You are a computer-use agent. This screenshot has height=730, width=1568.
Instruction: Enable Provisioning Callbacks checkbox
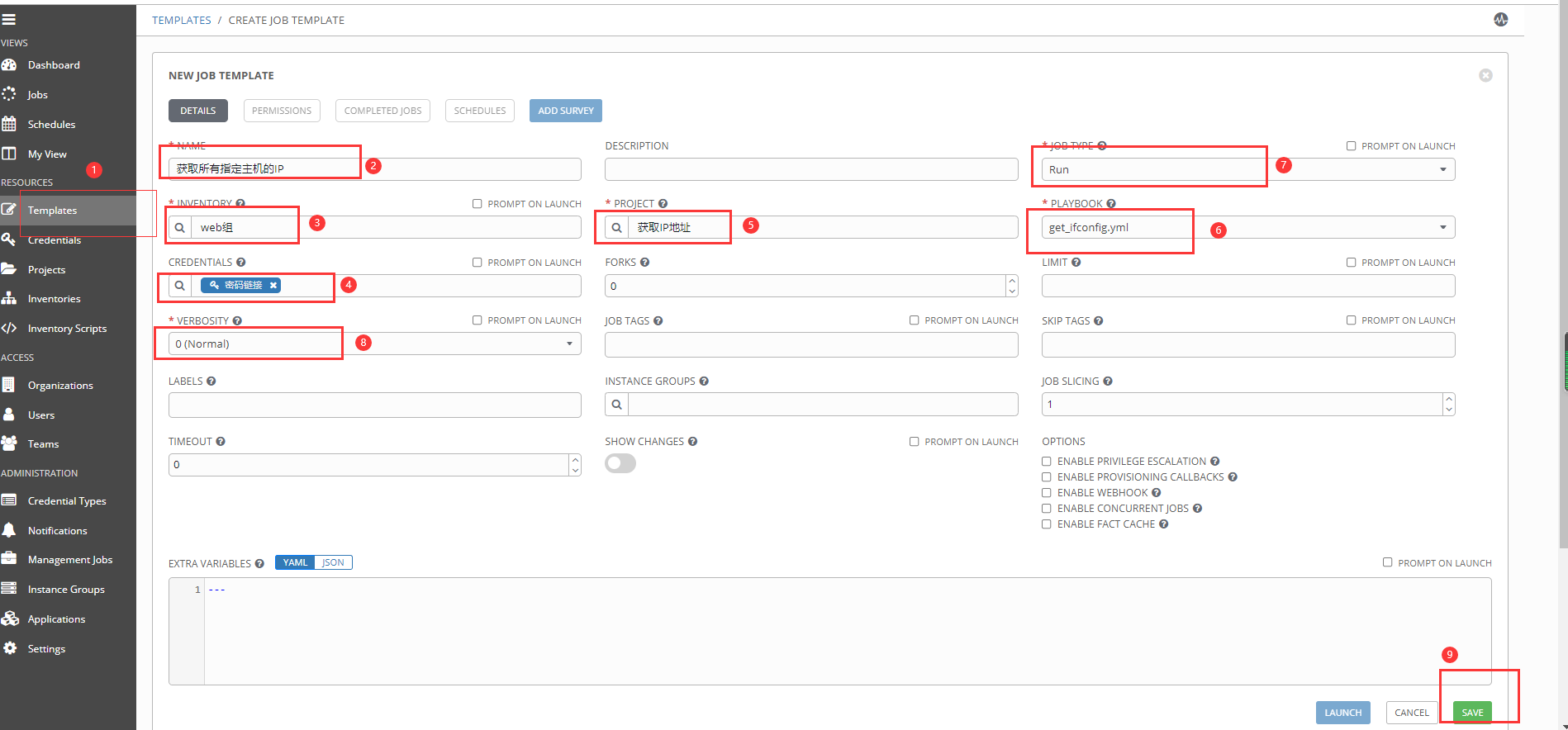tap(1047, 477)
